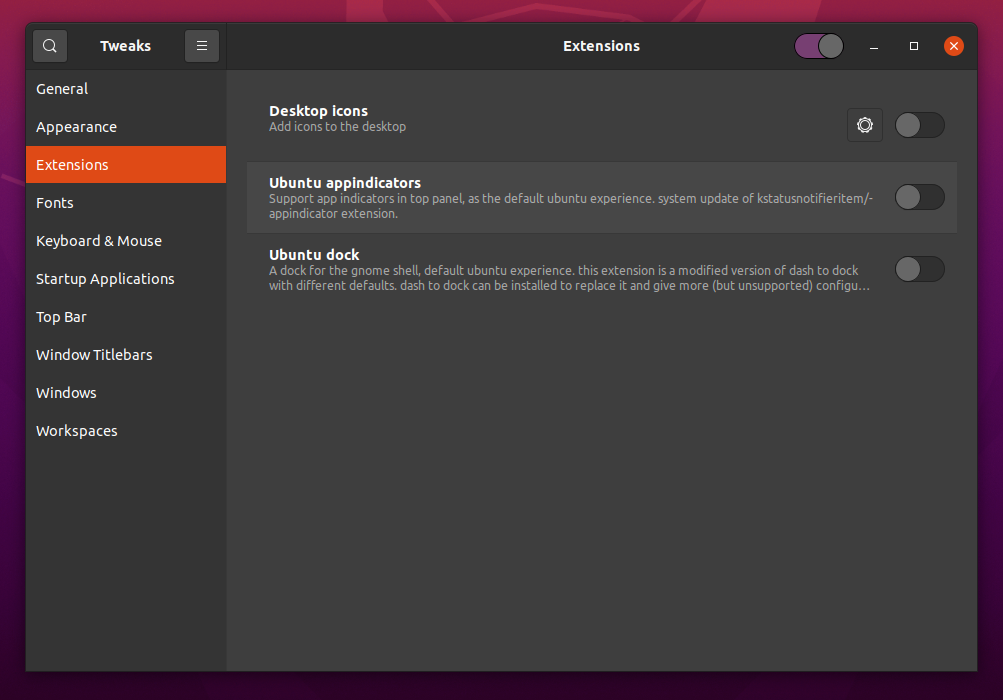Enable the Desktop icons extension switch
The height and width of the screenshot is (700, 1003).
tap(919, 125)
